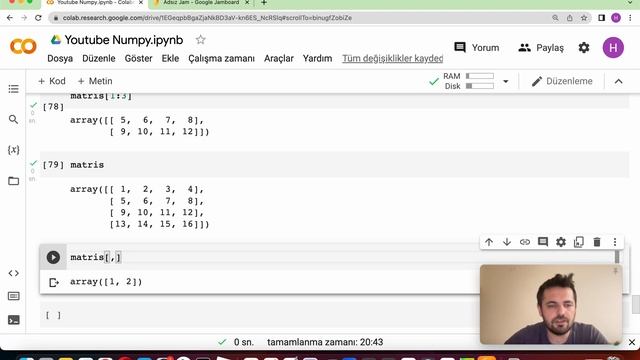
Task: Add a code cell with Kod
Action: click(x=51, y=81)
